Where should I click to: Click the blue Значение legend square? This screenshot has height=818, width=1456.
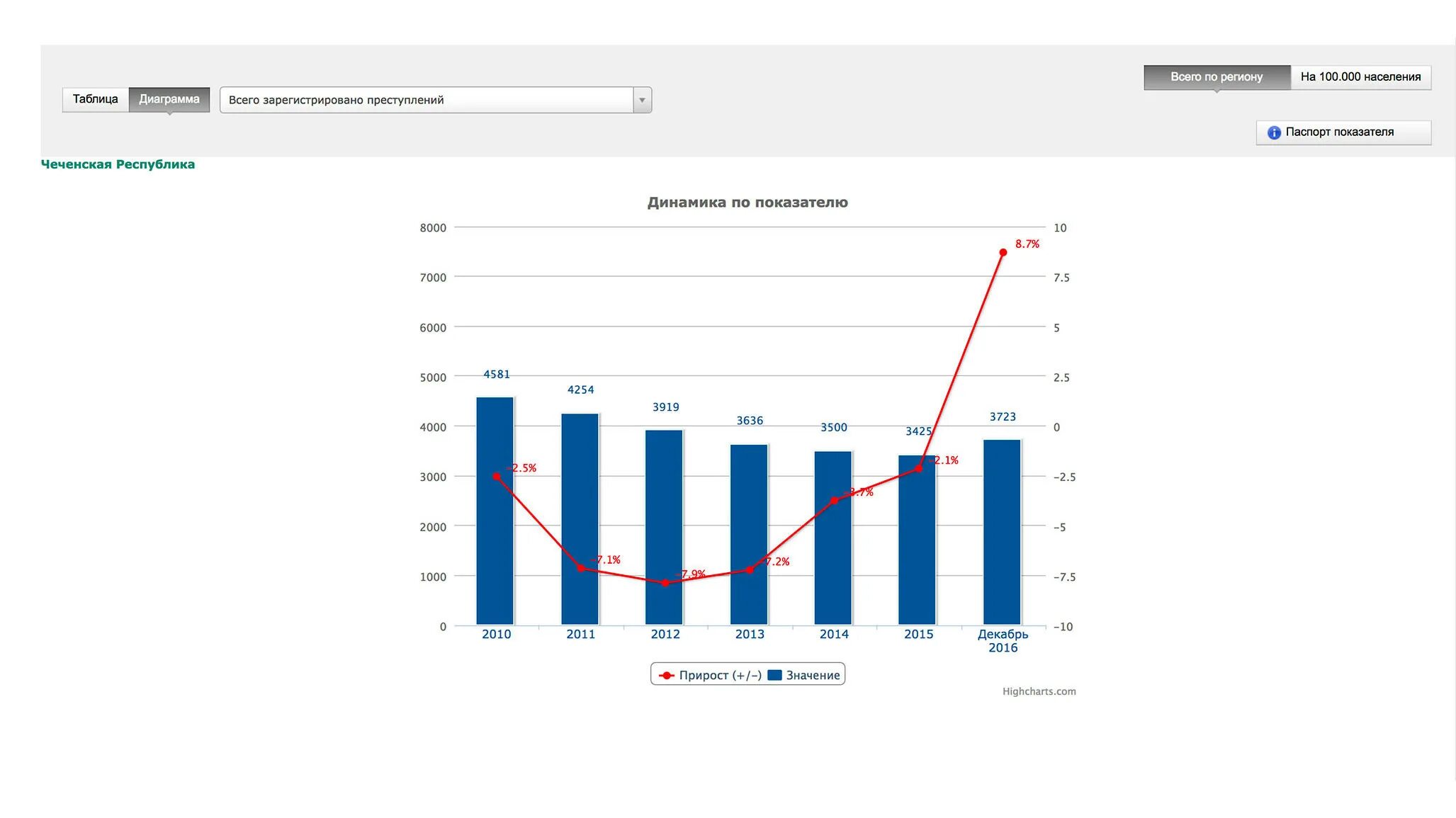pyautogui.click(x=774, y=675)
